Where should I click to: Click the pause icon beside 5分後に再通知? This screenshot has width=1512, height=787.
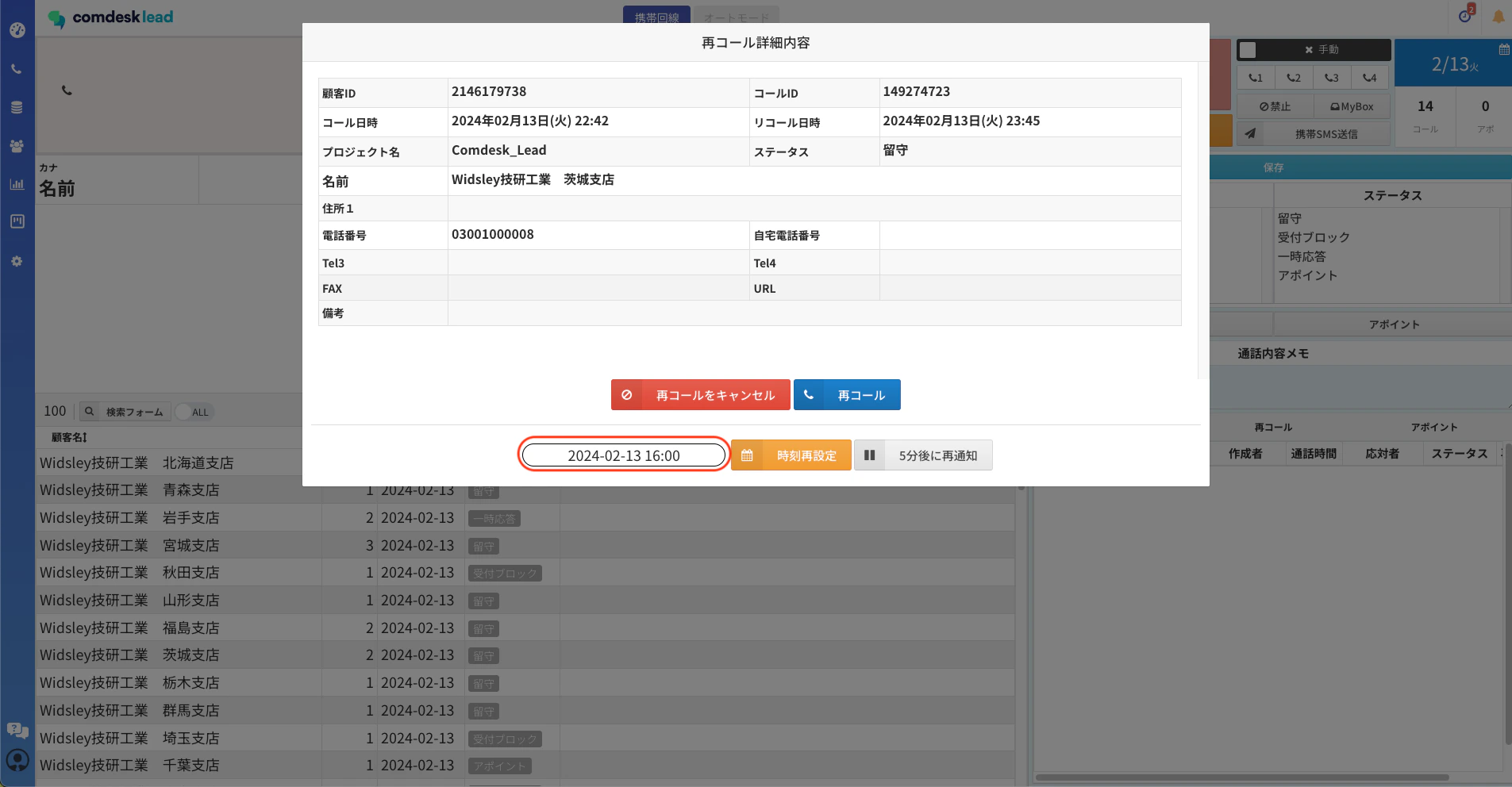pos(869,455)
